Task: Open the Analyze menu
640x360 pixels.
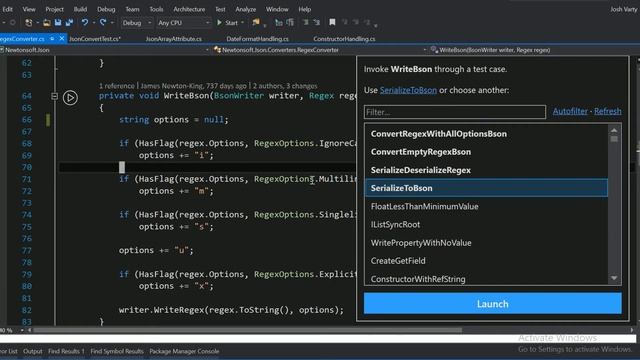Action: (246, 9)
